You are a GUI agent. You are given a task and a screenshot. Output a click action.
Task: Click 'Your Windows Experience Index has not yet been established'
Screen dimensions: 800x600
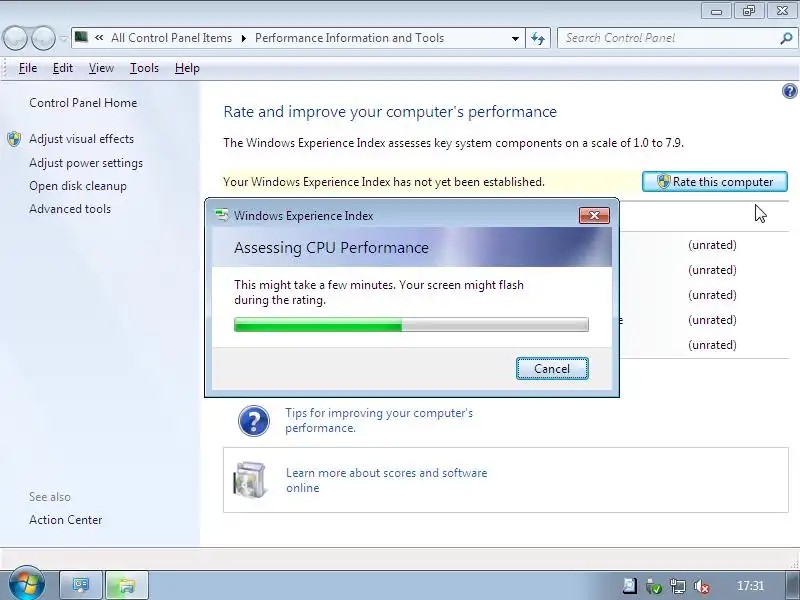tap(384, 182)
